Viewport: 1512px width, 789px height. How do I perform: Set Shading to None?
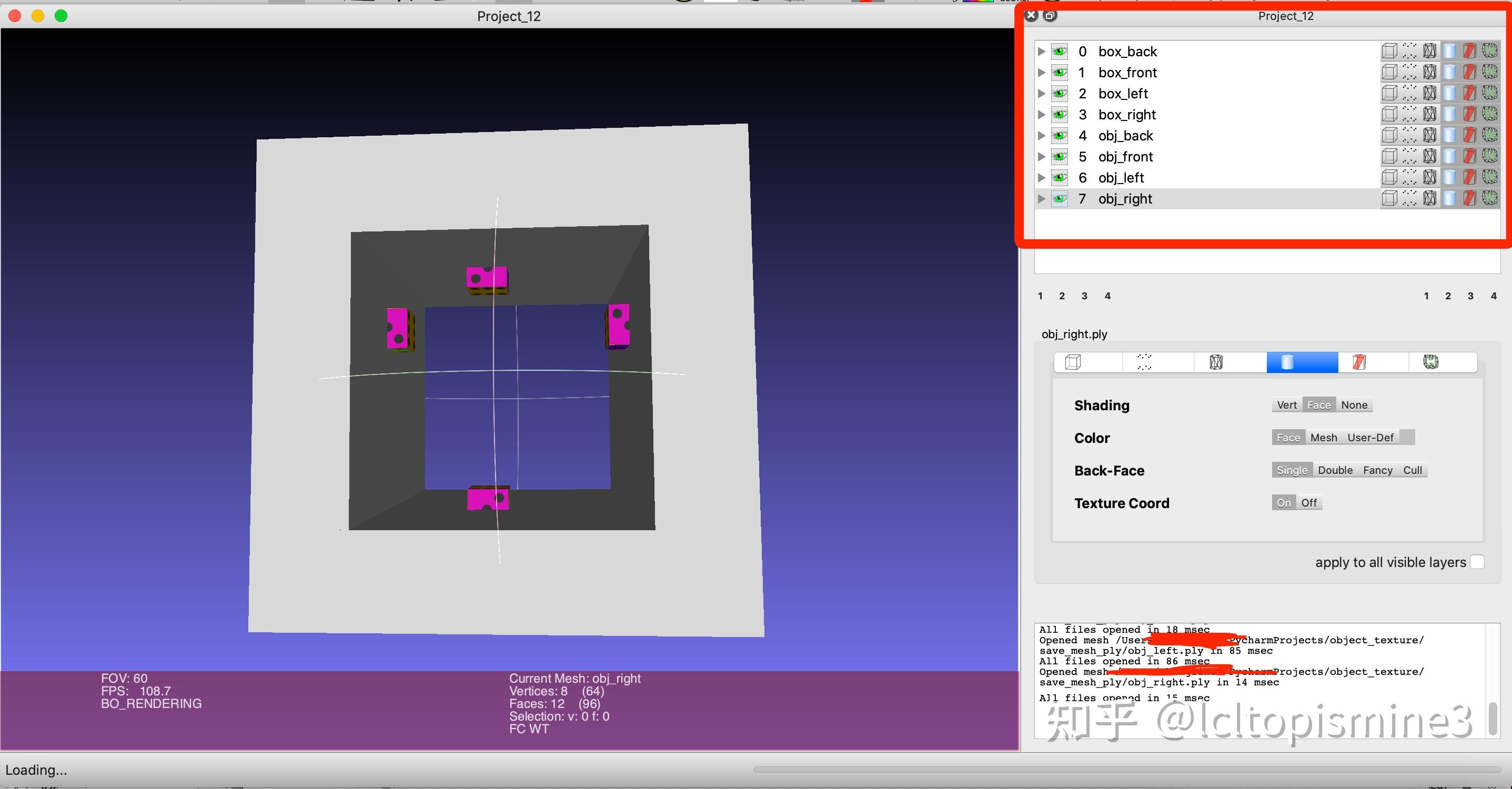(x=1354, y=405)
